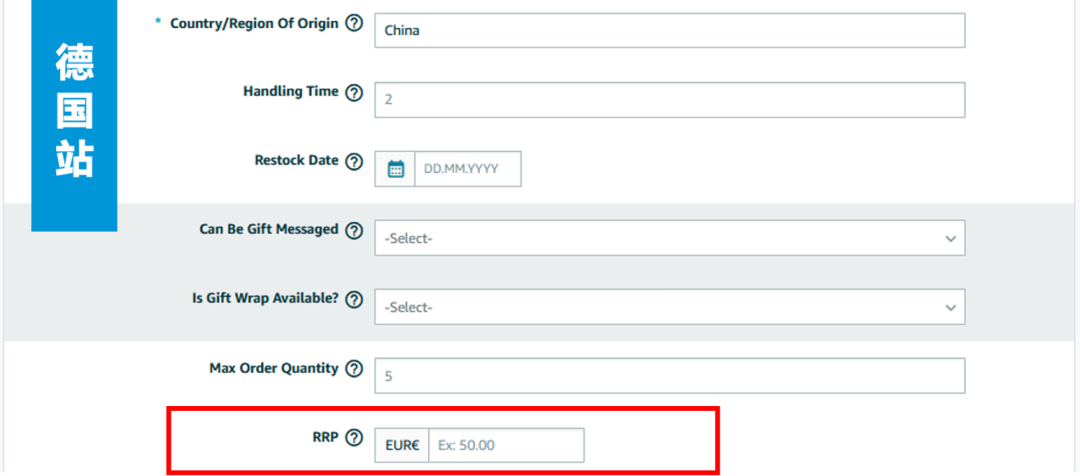Screen dimensions: 1080x476
Task: Open the Handling Time help tooltip icon
Action: [353, 92]
